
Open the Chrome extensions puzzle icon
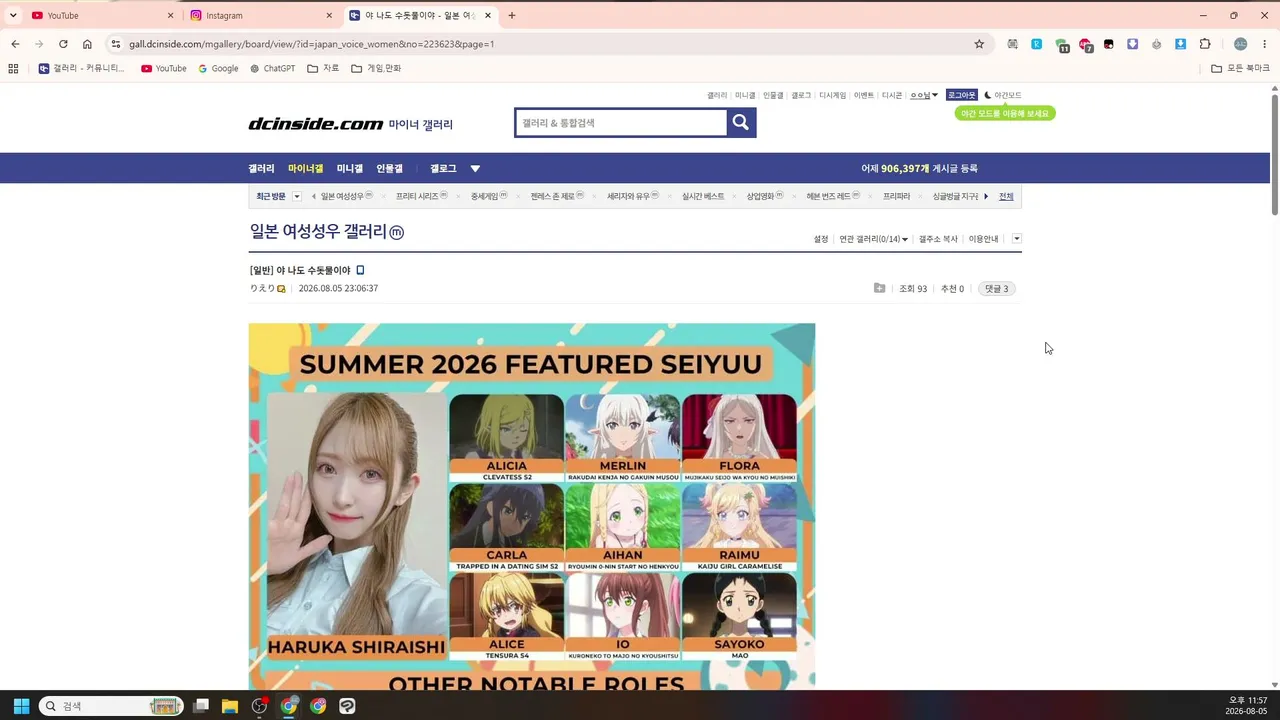(x=1205, y=44)
